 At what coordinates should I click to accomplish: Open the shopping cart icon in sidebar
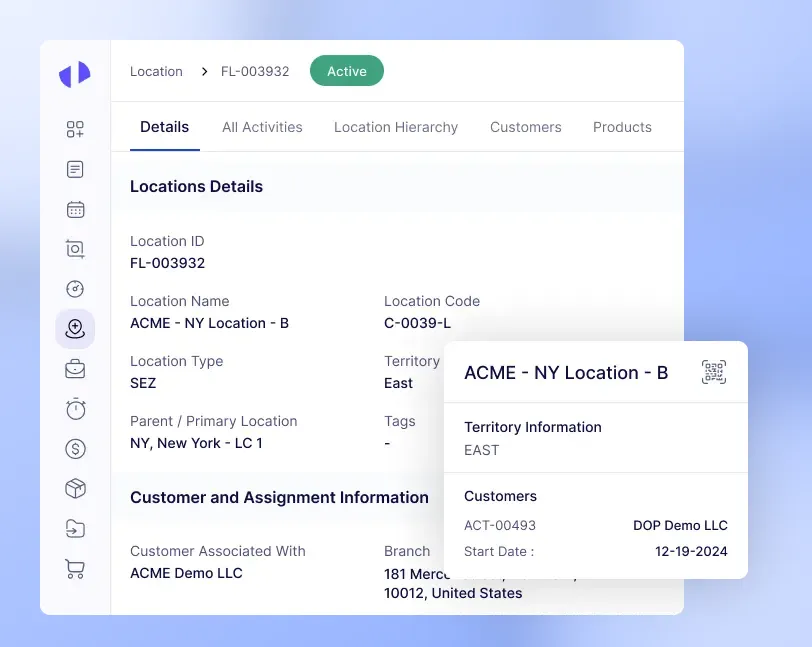(75, 569)
